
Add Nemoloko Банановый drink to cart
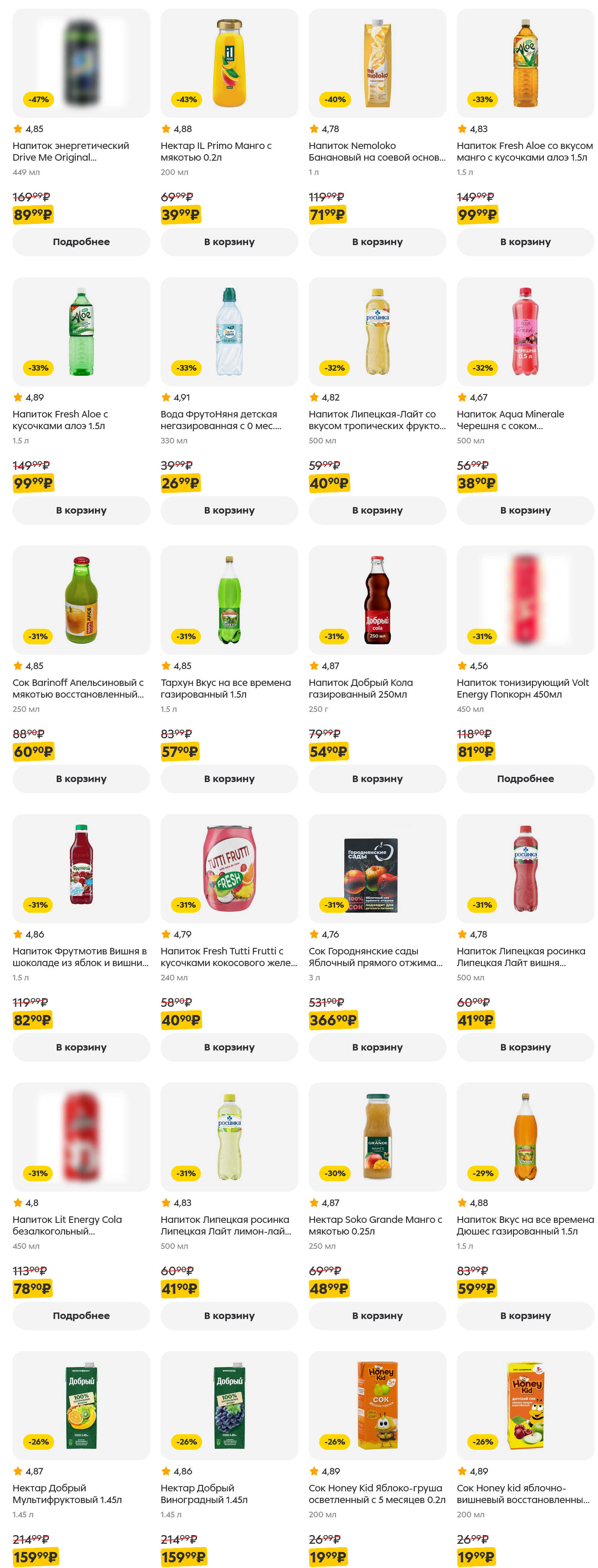coord(377,242)
